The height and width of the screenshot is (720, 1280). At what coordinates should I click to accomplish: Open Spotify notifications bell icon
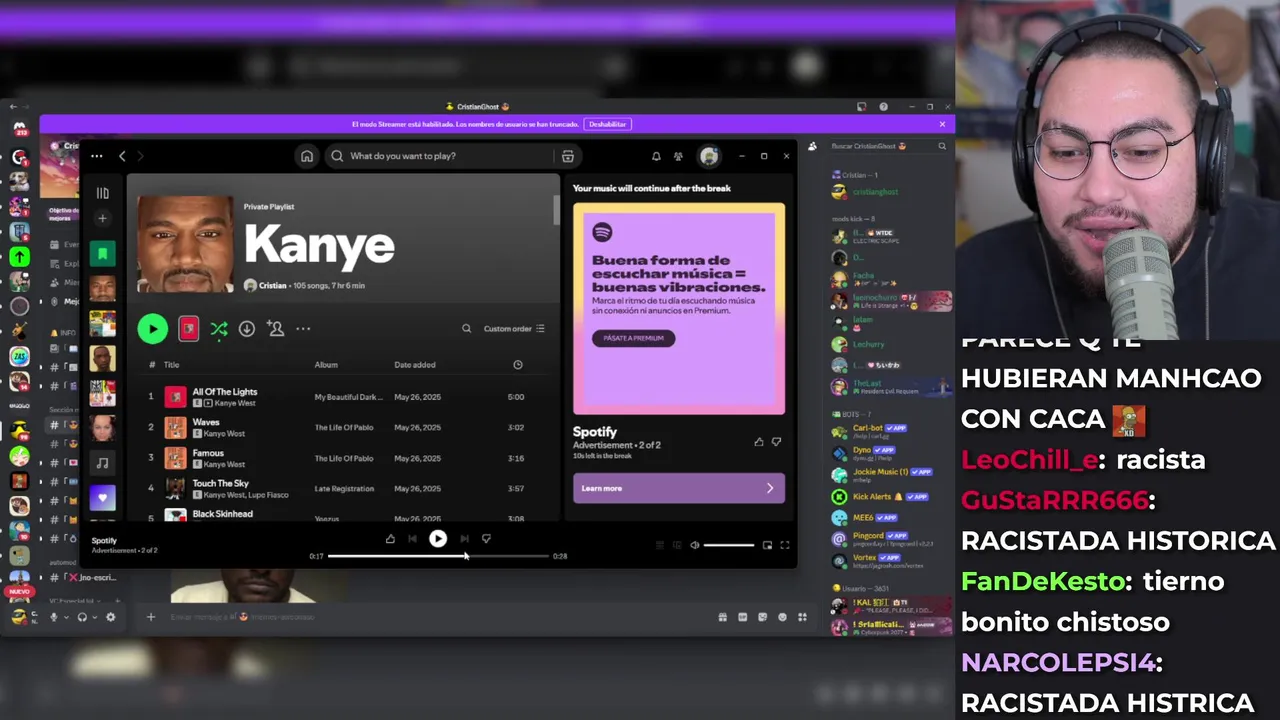[x=656, y=156]
